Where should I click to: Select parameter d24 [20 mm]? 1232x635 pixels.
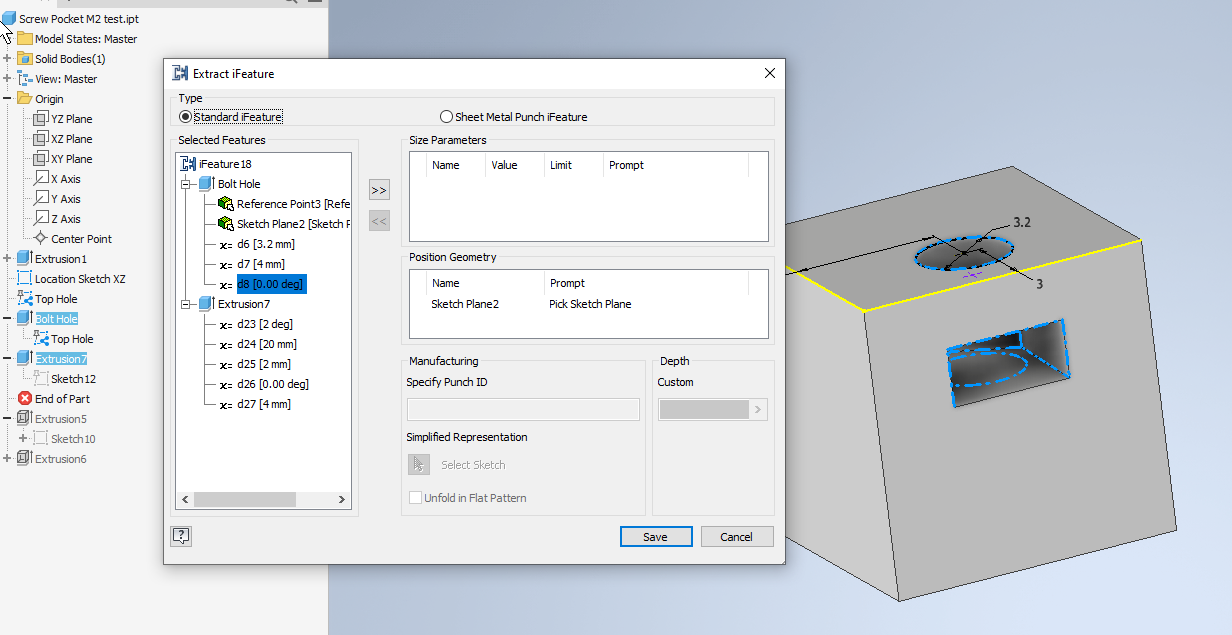(267, 344)
